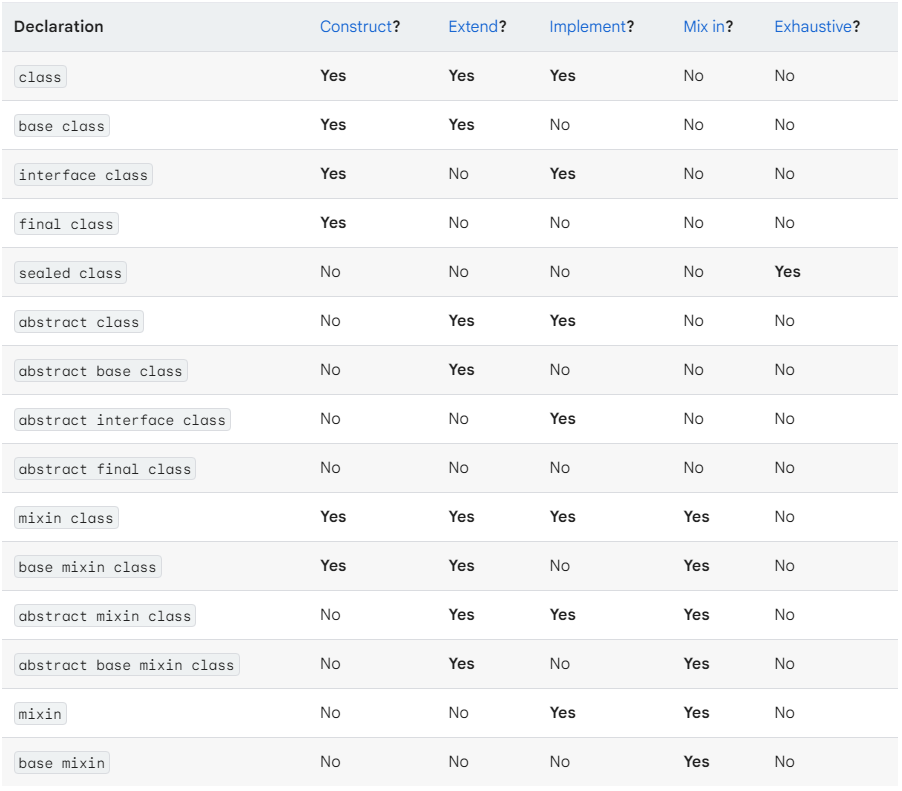Viewport: 902px width, 791px height.
Task: Click the 'abstract base mixin class' label
Action: pyautogui.click(x=126, y=665)
